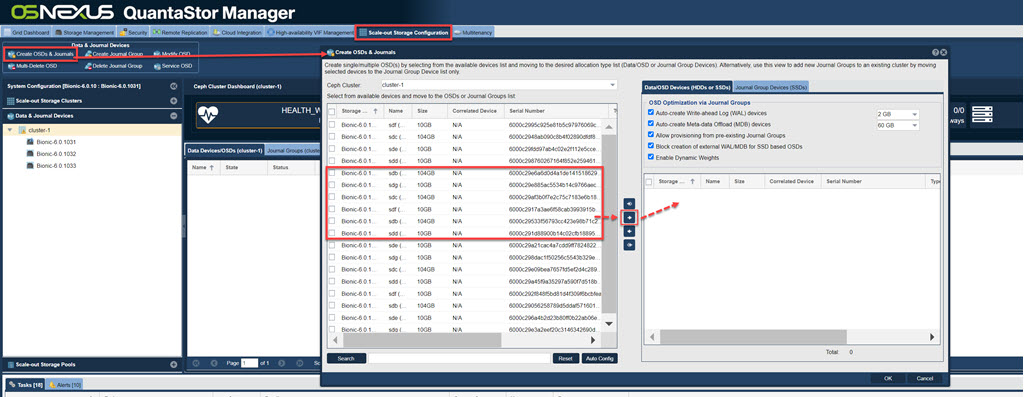Open the WAL size 2 GB dropdown
The width and height of the screenshot is (1024, 397).
pyautogui.click(x=914, y=114)
